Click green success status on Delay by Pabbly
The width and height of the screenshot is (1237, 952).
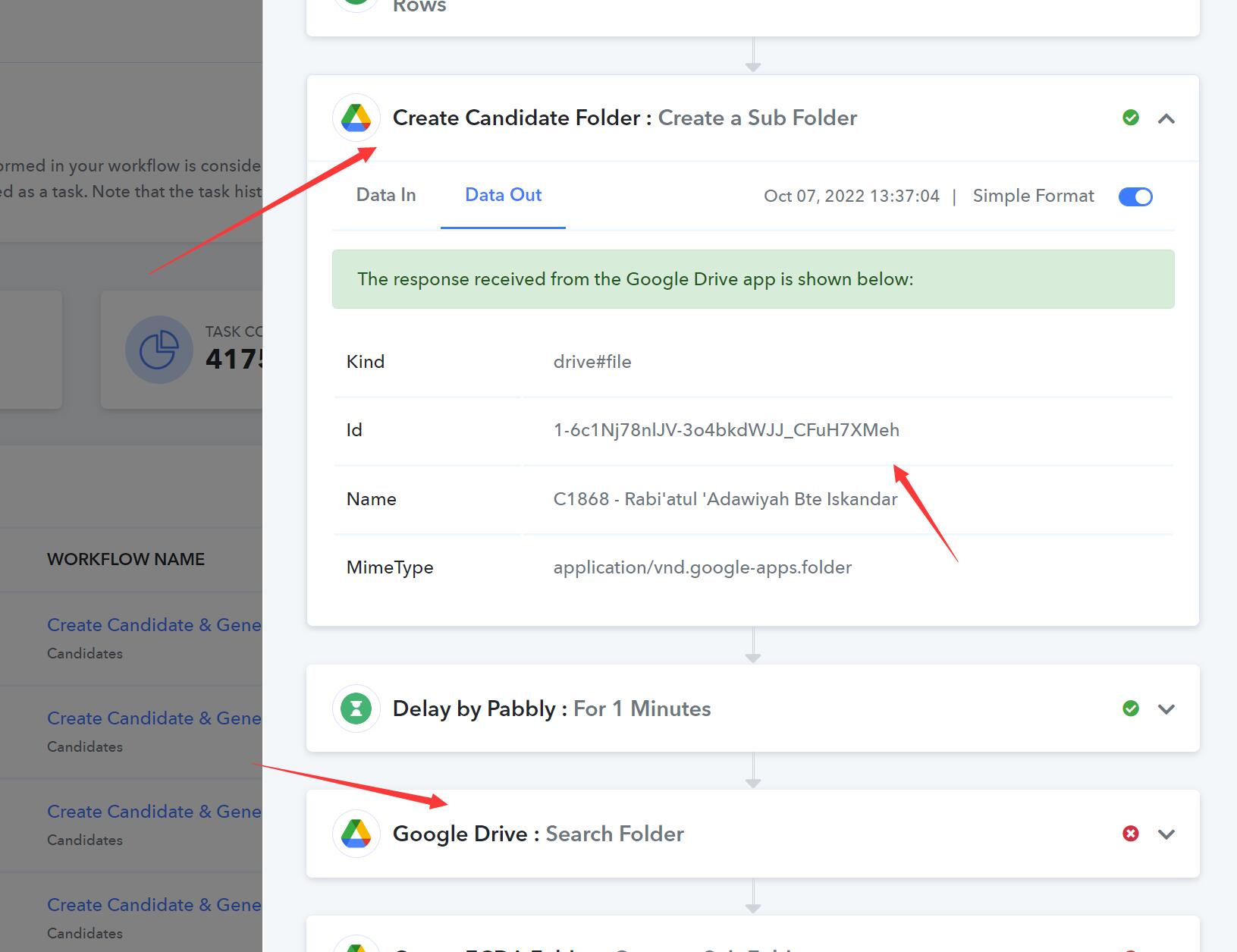tap(1130, 709)
